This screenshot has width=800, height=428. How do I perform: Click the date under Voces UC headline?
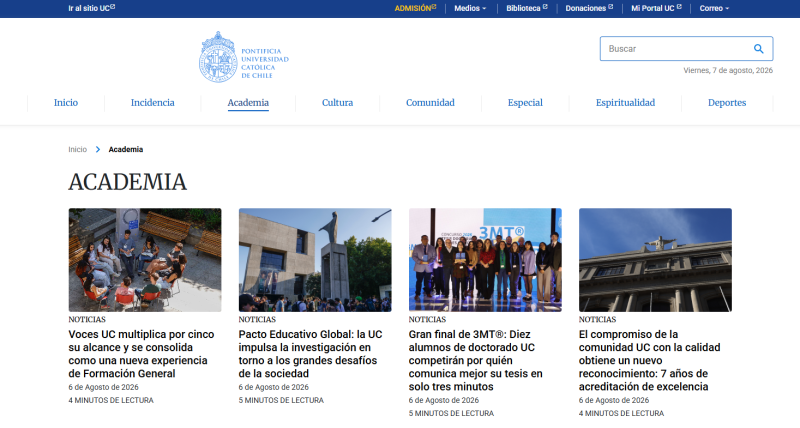click(x=104, y=387)
